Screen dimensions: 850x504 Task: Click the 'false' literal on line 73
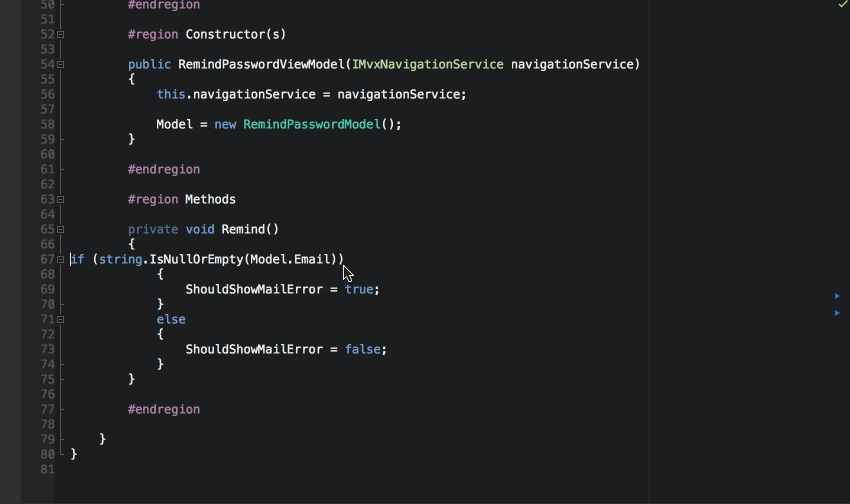click(363, 350)
